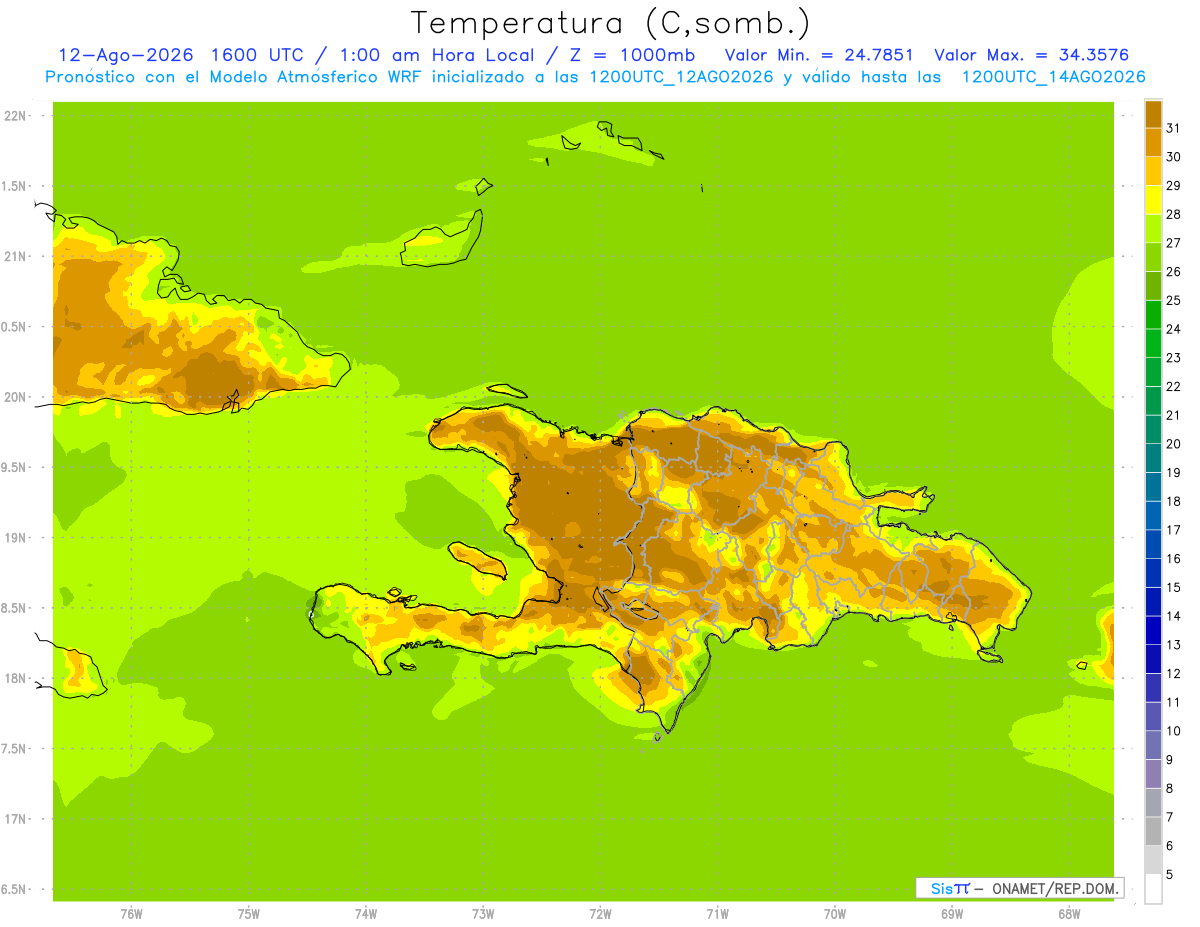This screenshot has width=1200, height=927.
Task: Click the "Valor Min. = 24.7851" value
Action: pos(818,54)
